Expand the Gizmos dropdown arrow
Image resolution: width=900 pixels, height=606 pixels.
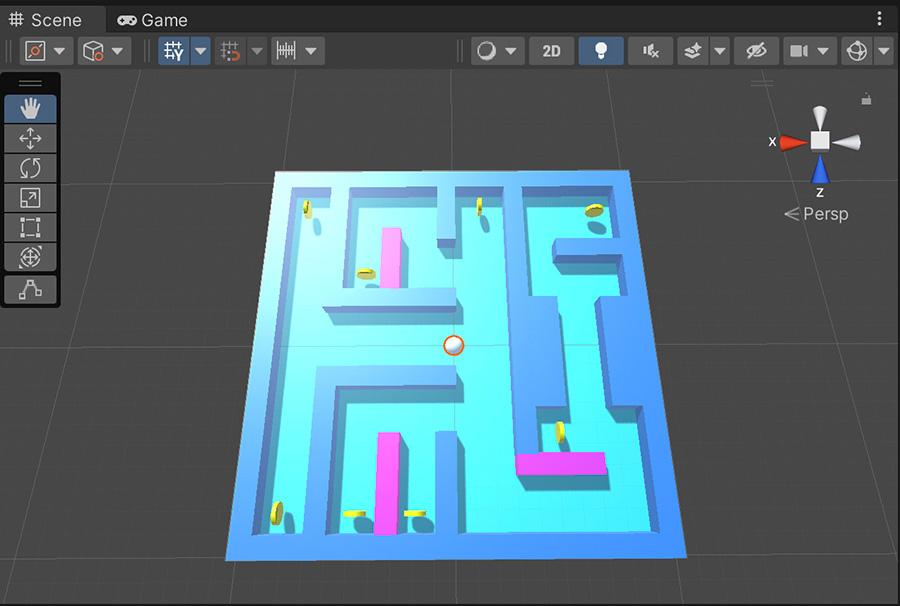pos(883,51)
